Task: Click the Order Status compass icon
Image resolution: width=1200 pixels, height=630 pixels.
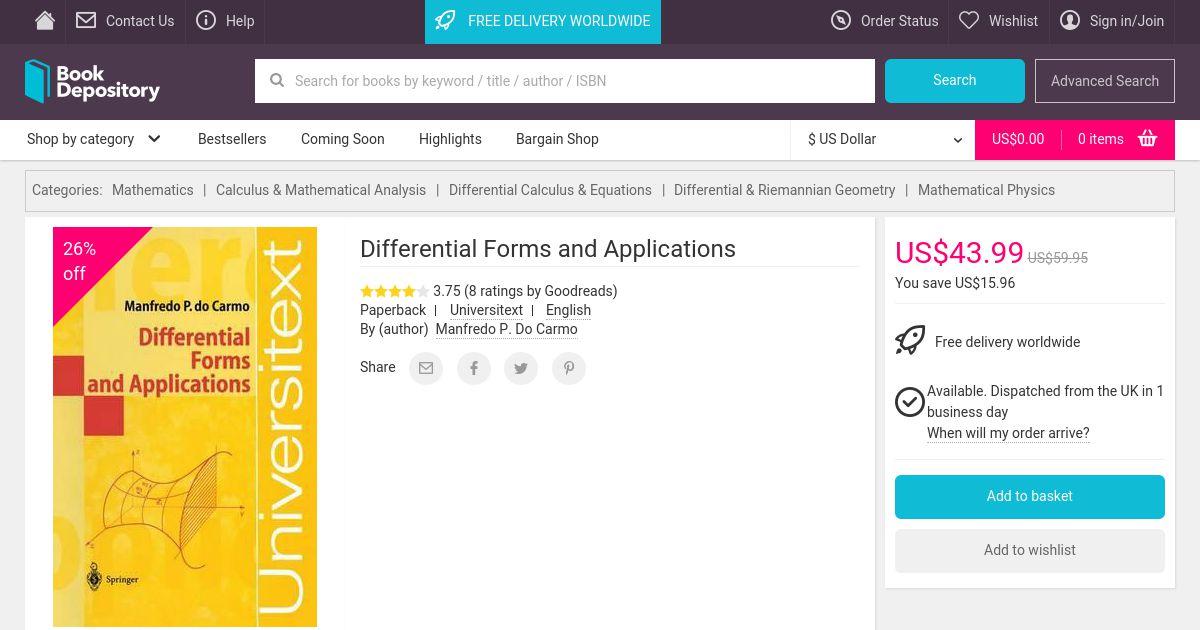Action: pyautogui.click(x=841, y=20)
